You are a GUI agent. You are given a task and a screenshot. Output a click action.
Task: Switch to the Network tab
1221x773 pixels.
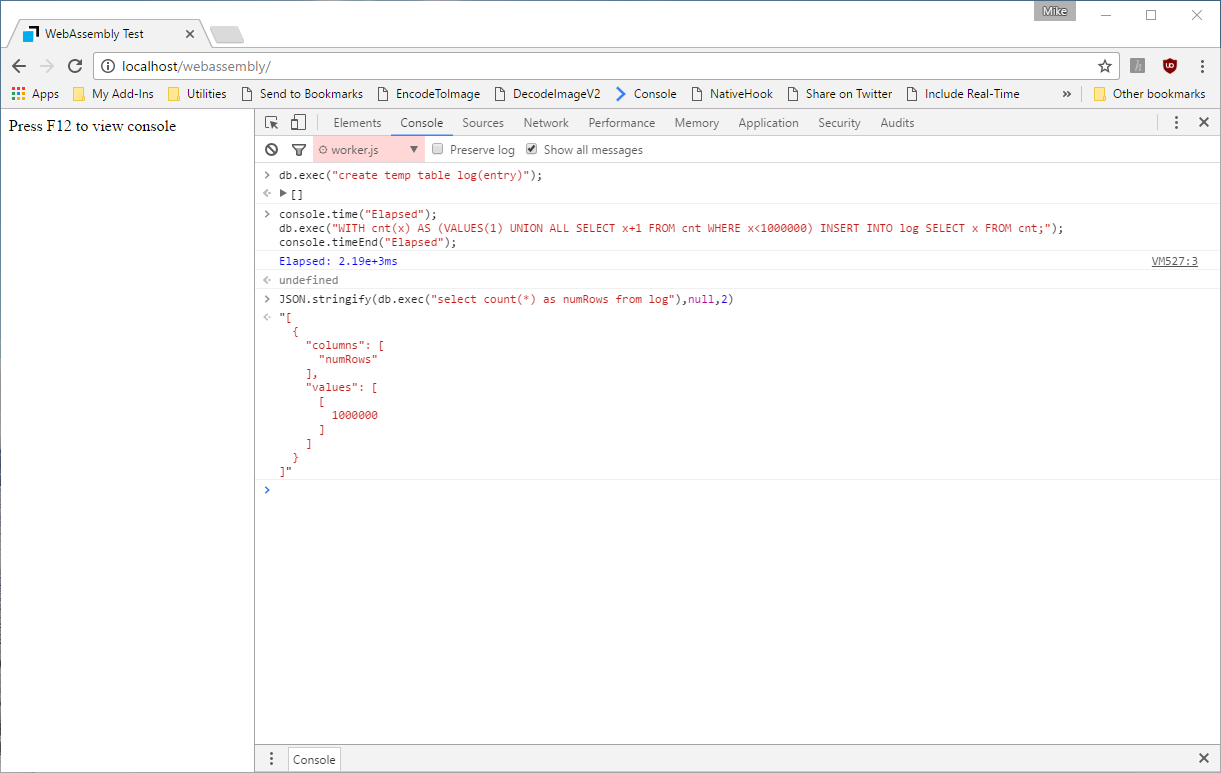point(546,123)
